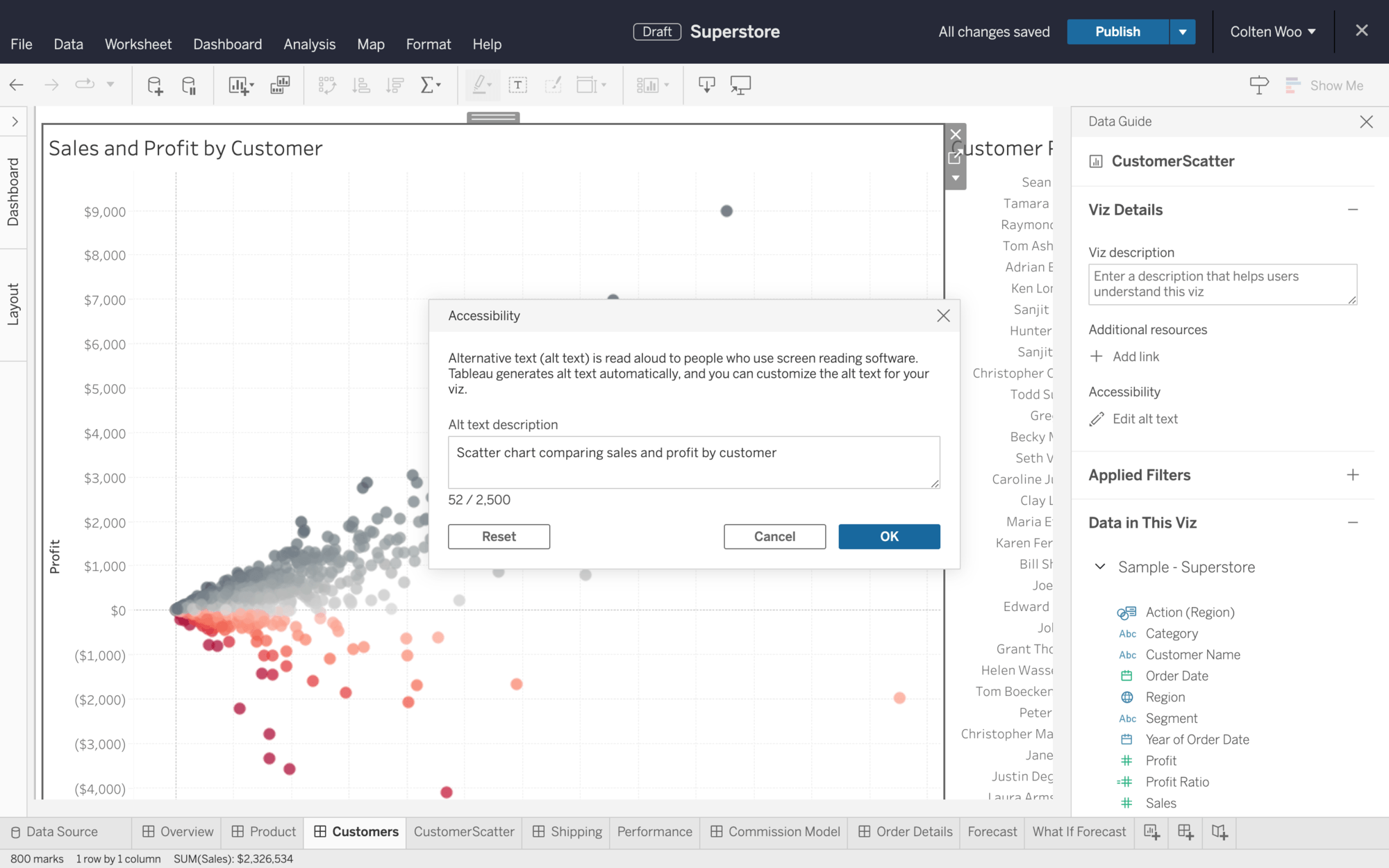
Task: Click the New Story icon at the bottom
Action: pos(1220,832)
